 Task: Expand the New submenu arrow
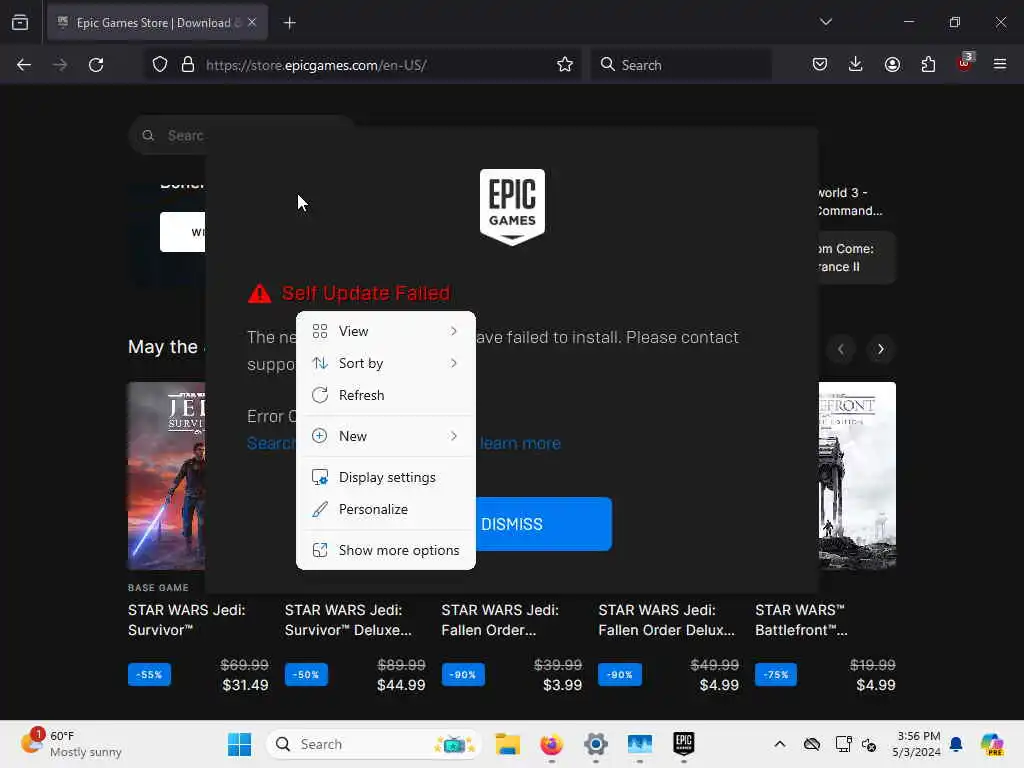point(454,436)
